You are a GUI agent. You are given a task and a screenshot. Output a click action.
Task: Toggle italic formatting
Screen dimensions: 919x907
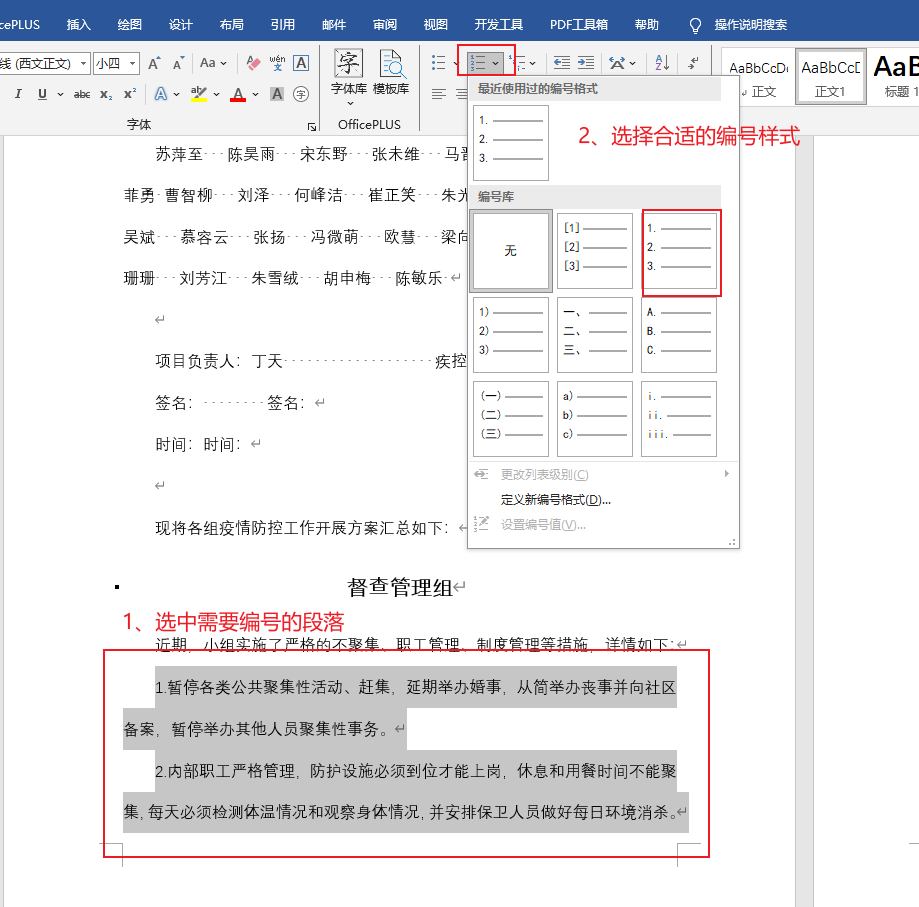(x=18, y=94)
